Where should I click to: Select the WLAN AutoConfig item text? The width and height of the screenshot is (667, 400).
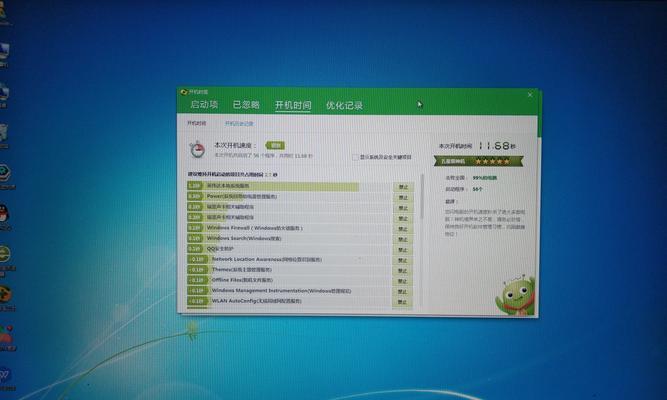[257, 301]
